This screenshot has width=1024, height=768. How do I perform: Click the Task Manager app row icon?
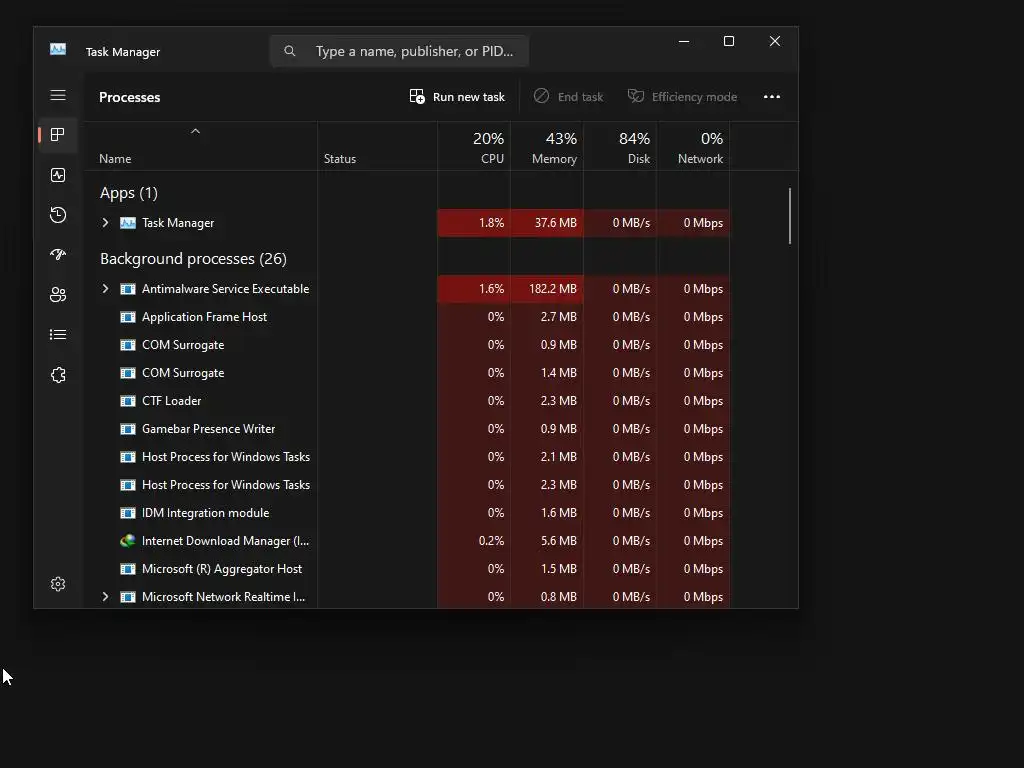click(x=128, y=223)
